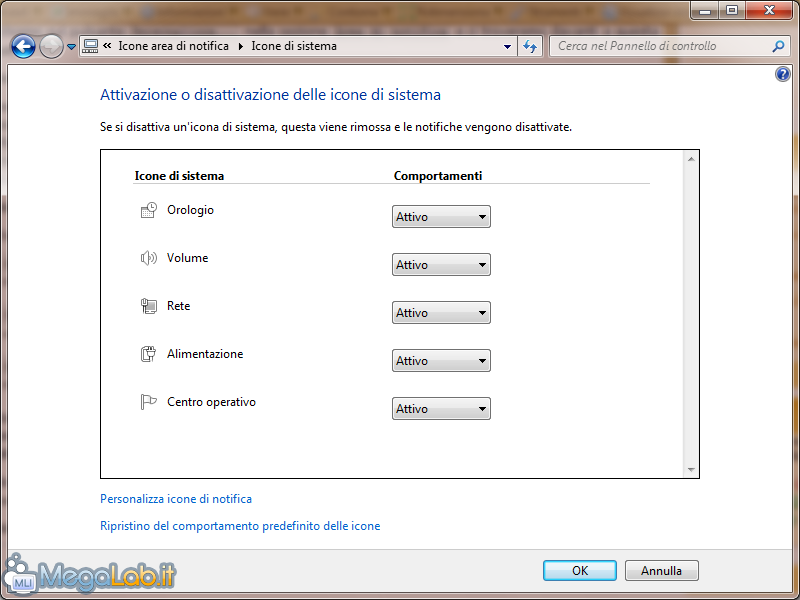Click Icone di sistema breadcrumb
Viewport: 800px width, 600px height.
point(294,46)
